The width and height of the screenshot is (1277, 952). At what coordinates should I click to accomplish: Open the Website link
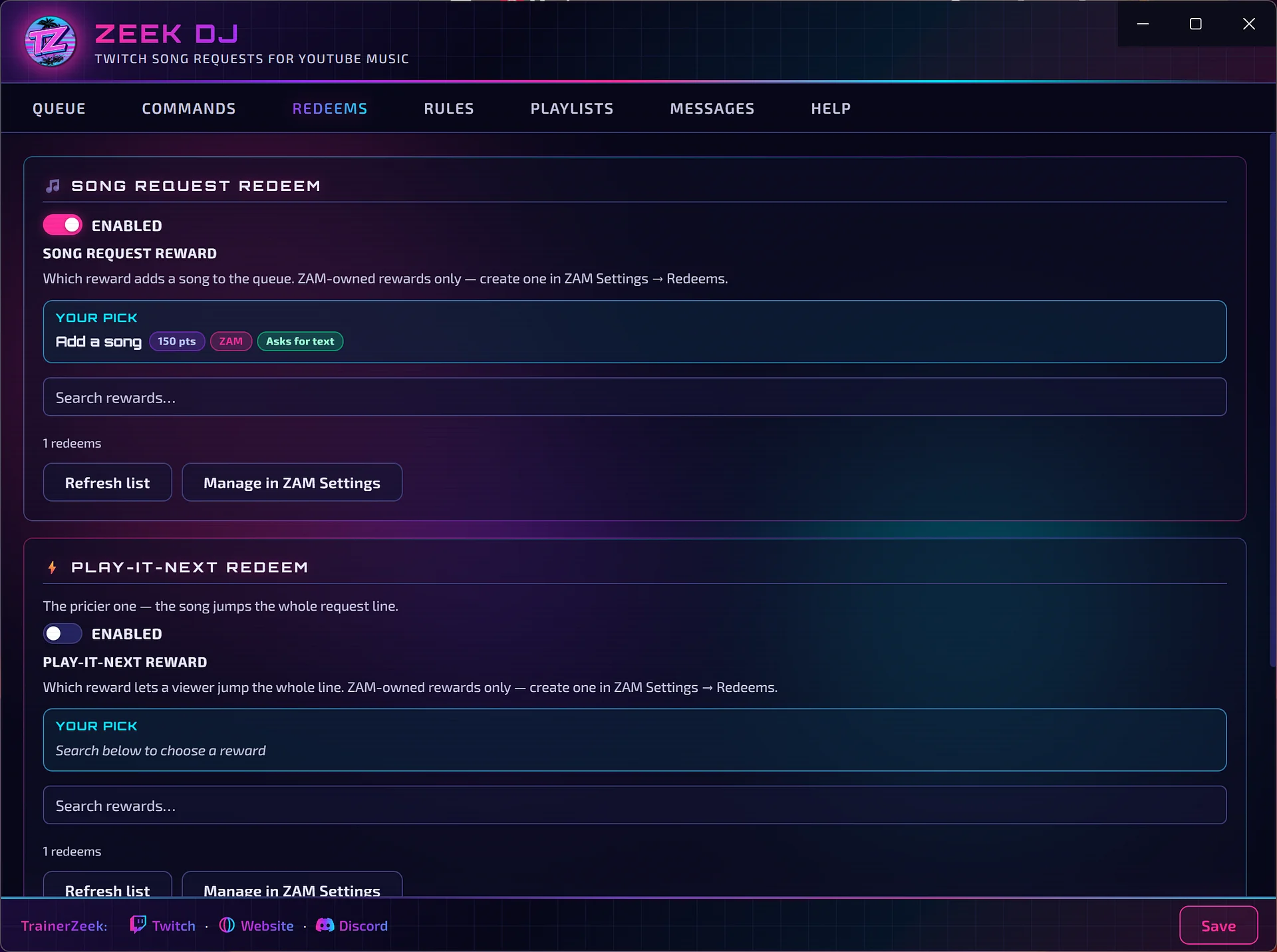click(267, 925)
